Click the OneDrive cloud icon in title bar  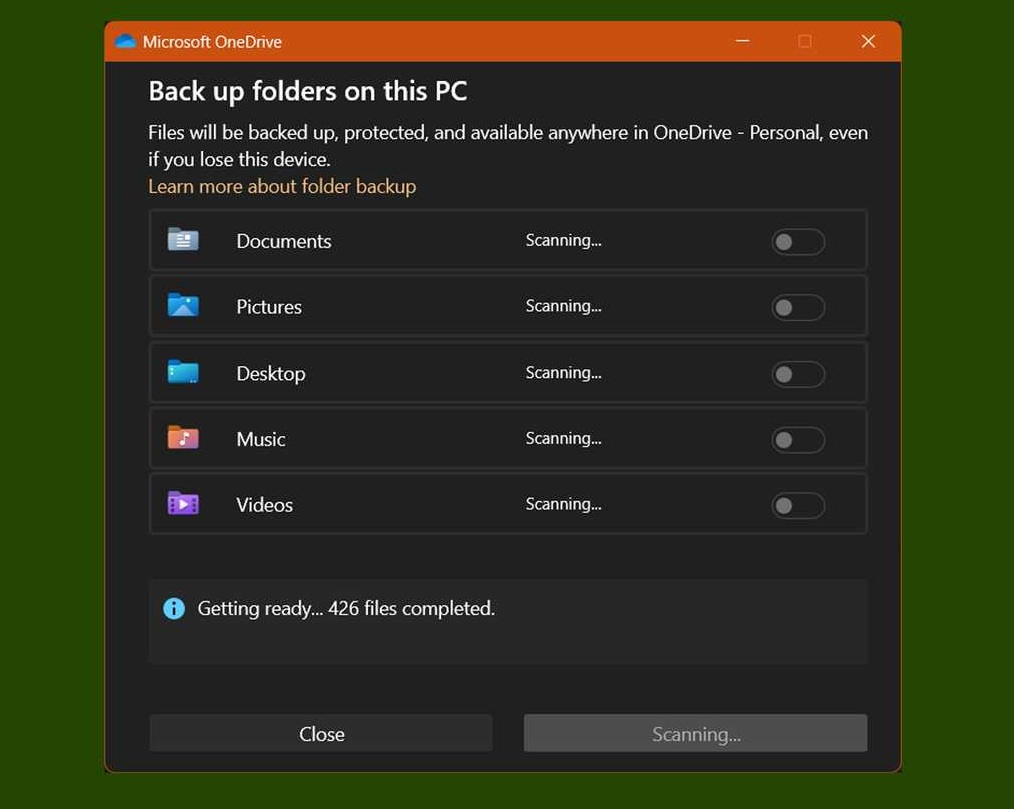coord(125,41)
